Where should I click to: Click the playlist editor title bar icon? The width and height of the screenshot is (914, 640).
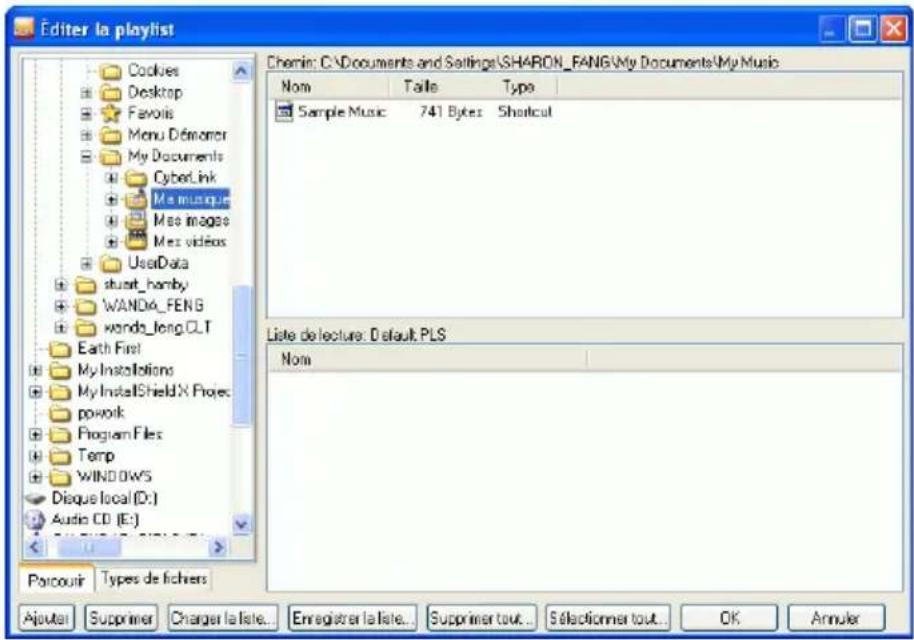click(24, 29)
